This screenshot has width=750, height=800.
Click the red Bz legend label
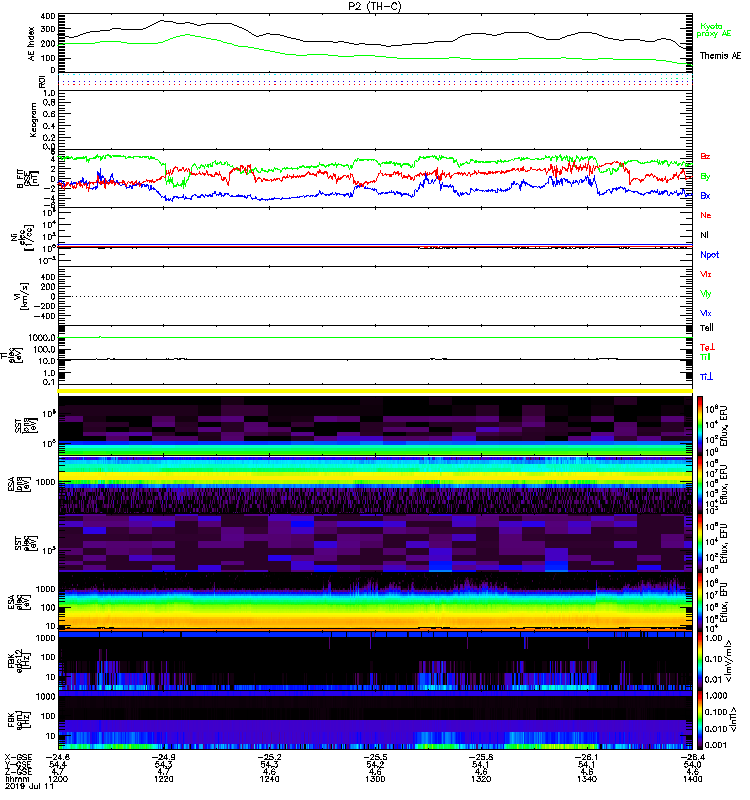[x=705, y=156]
